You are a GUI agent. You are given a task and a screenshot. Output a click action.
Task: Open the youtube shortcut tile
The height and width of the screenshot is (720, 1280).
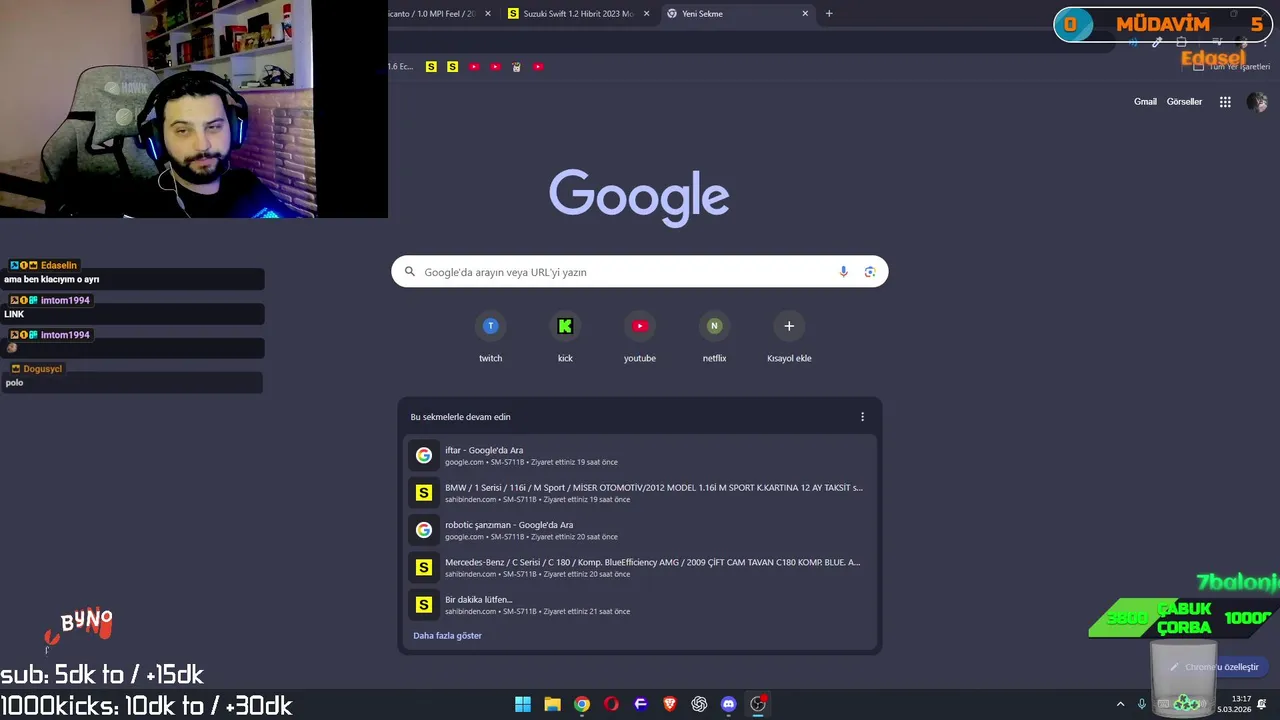640,338
